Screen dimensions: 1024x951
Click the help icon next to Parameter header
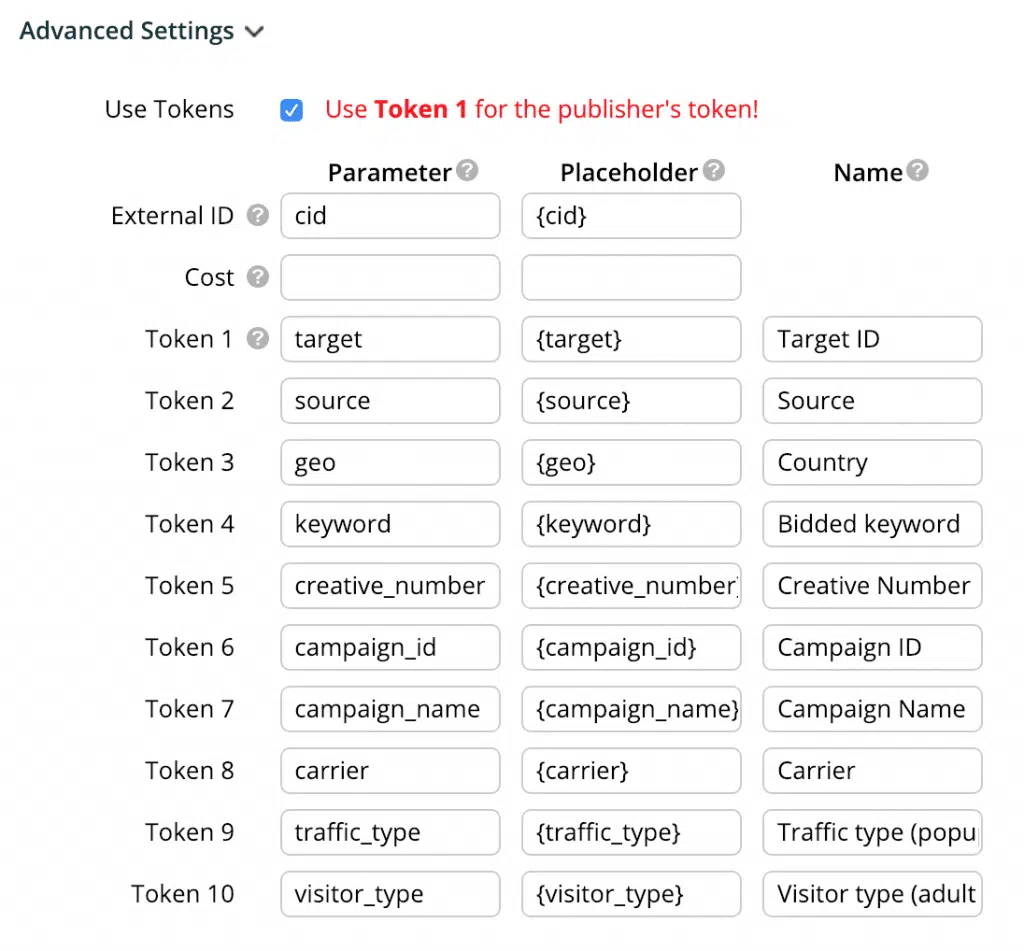point(467,171)
